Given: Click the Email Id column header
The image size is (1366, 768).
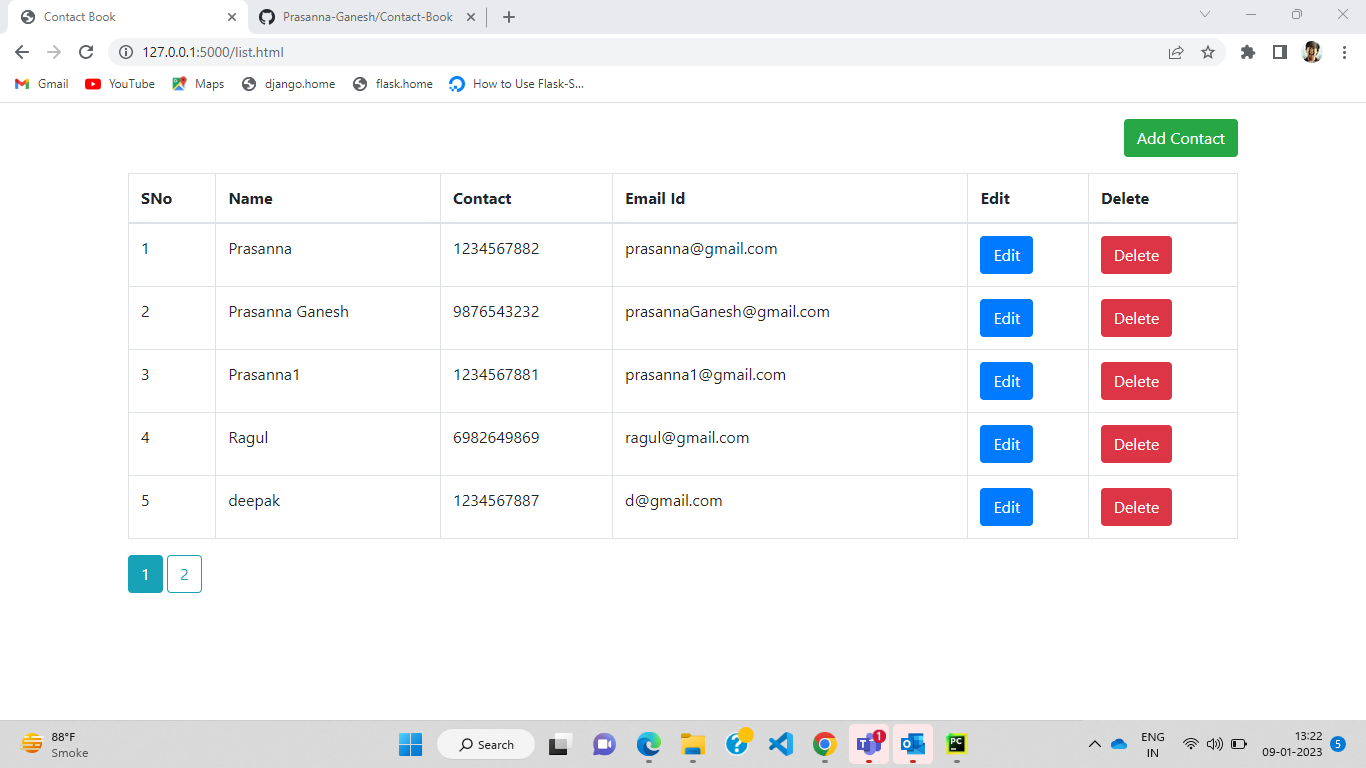Looking at the screenshot, I should (x=655, y=198).
